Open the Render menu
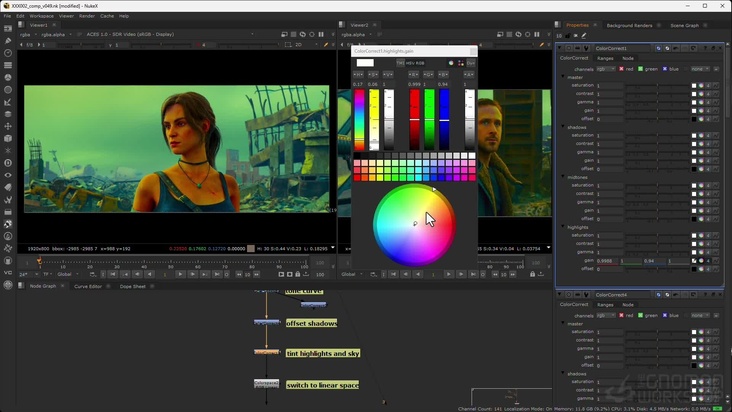 coord(86,16)
